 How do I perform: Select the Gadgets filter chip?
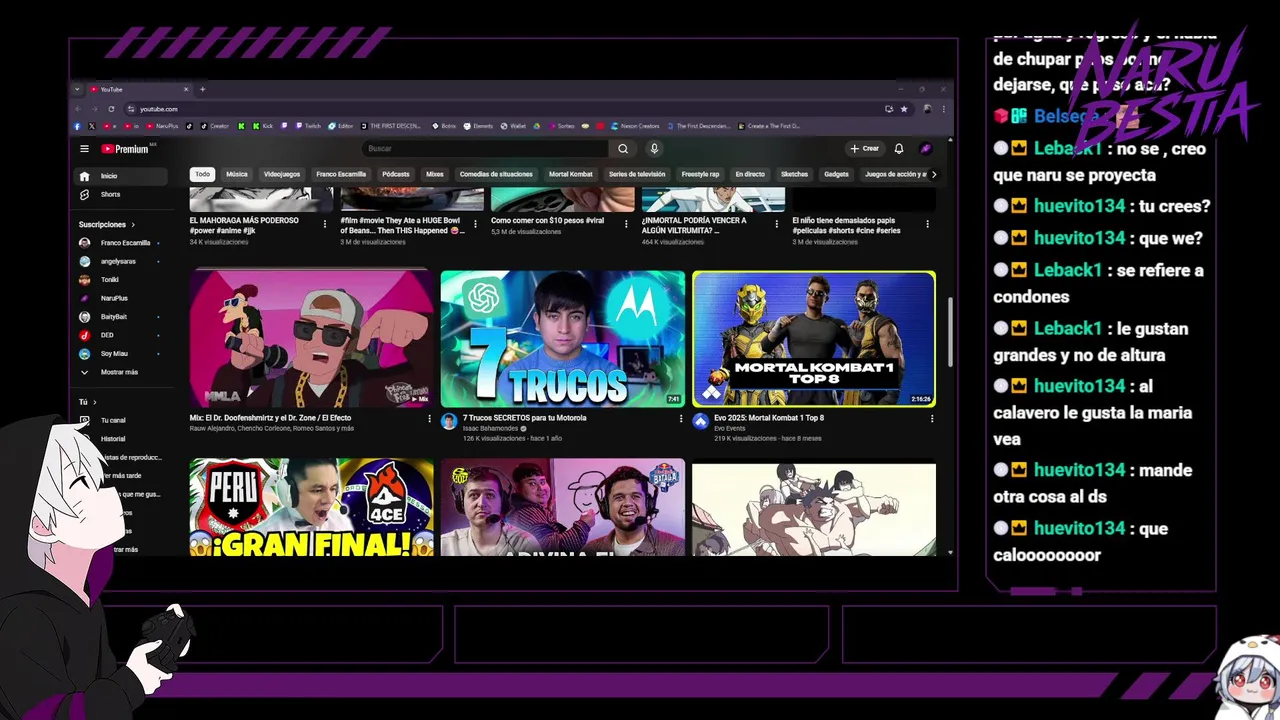point(836,174)
